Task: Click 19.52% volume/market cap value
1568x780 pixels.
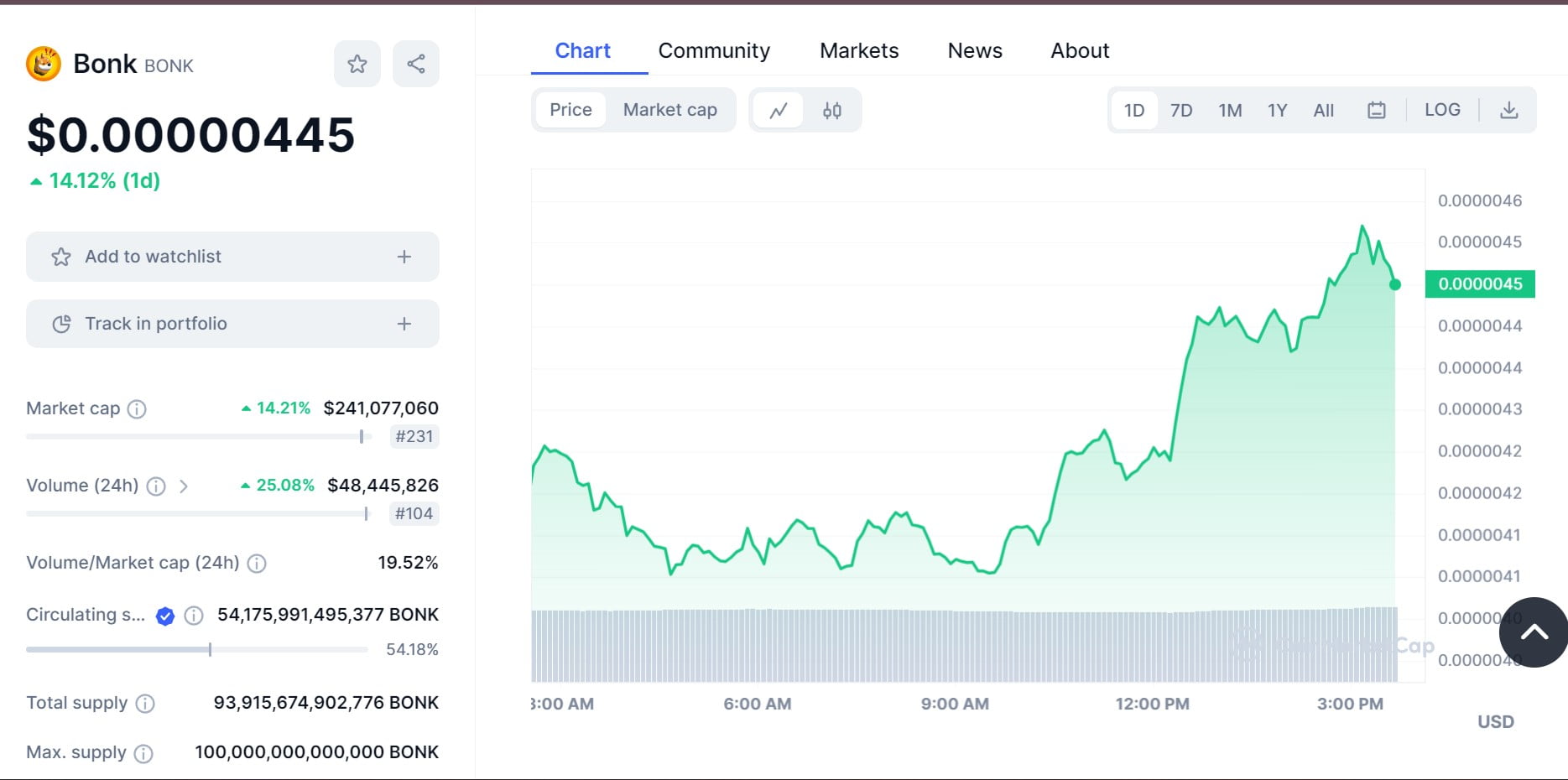Action: pos(408,563)
